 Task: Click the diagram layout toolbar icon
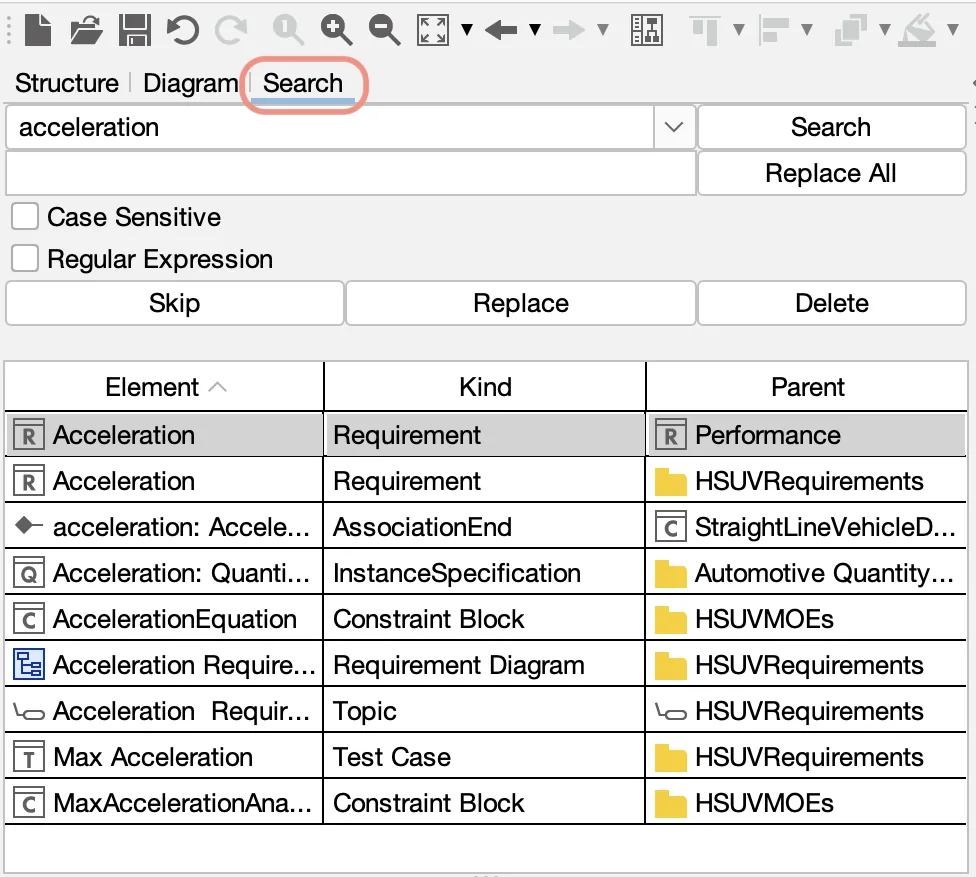pos(647,30)
